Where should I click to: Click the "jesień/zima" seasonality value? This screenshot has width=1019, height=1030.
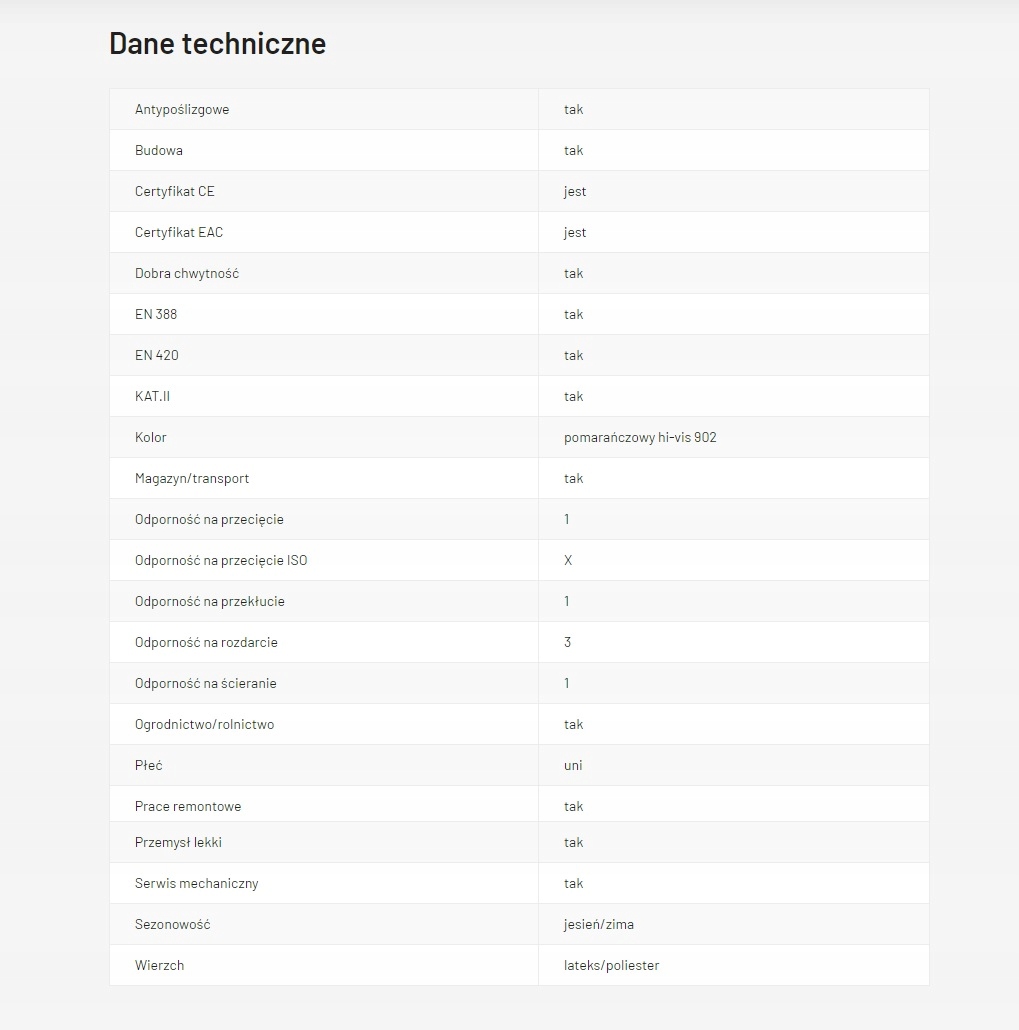598,924
